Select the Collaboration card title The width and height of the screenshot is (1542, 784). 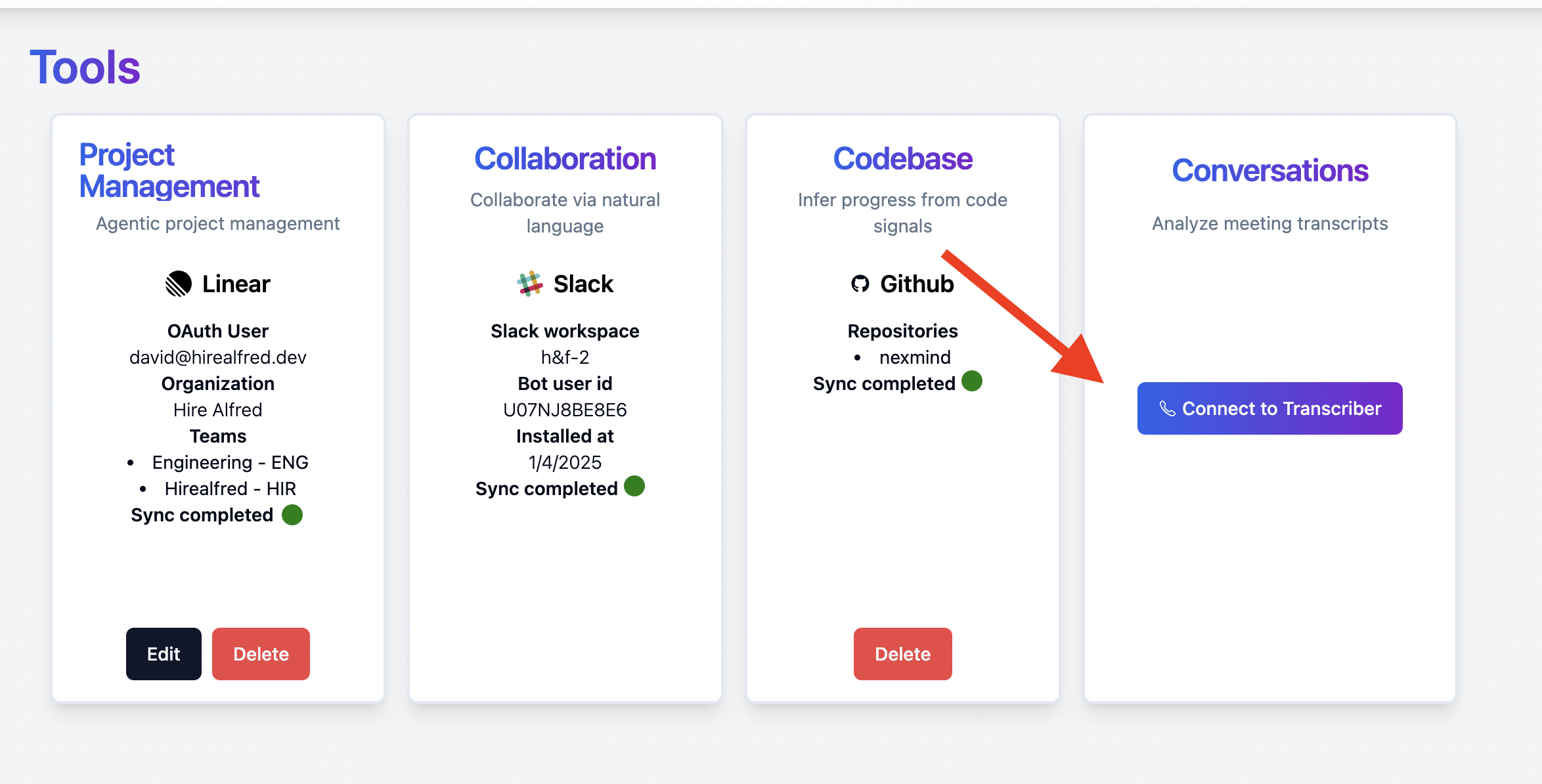click(565, 158)
